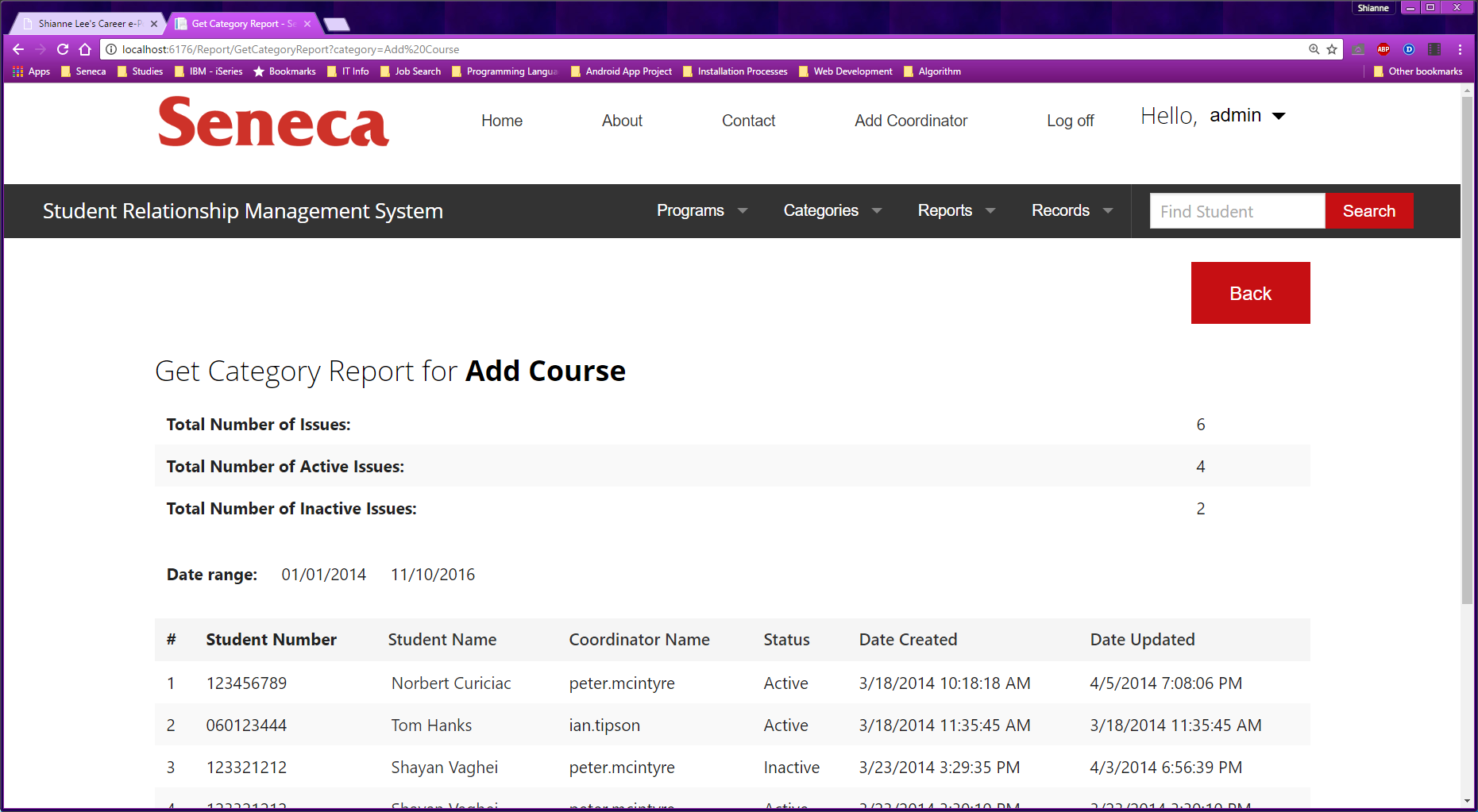1478x812 pixels.
Task: Click coordinator ian.tipson
Action: 604,725
